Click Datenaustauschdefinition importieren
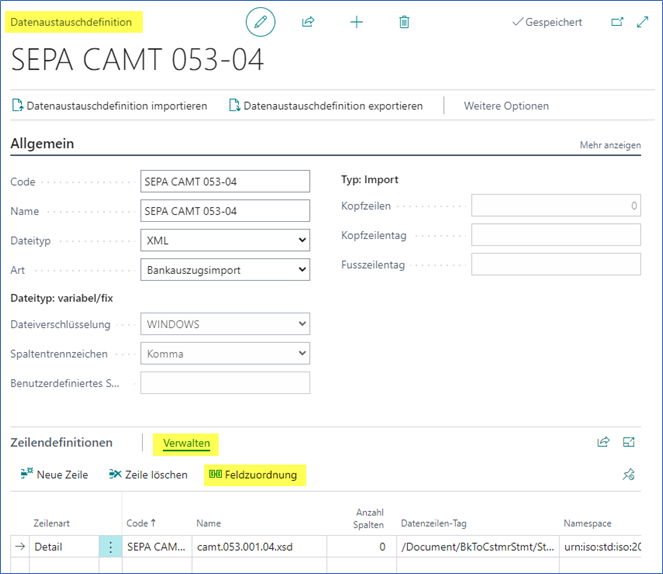663x574 pixels. (110, 106)
